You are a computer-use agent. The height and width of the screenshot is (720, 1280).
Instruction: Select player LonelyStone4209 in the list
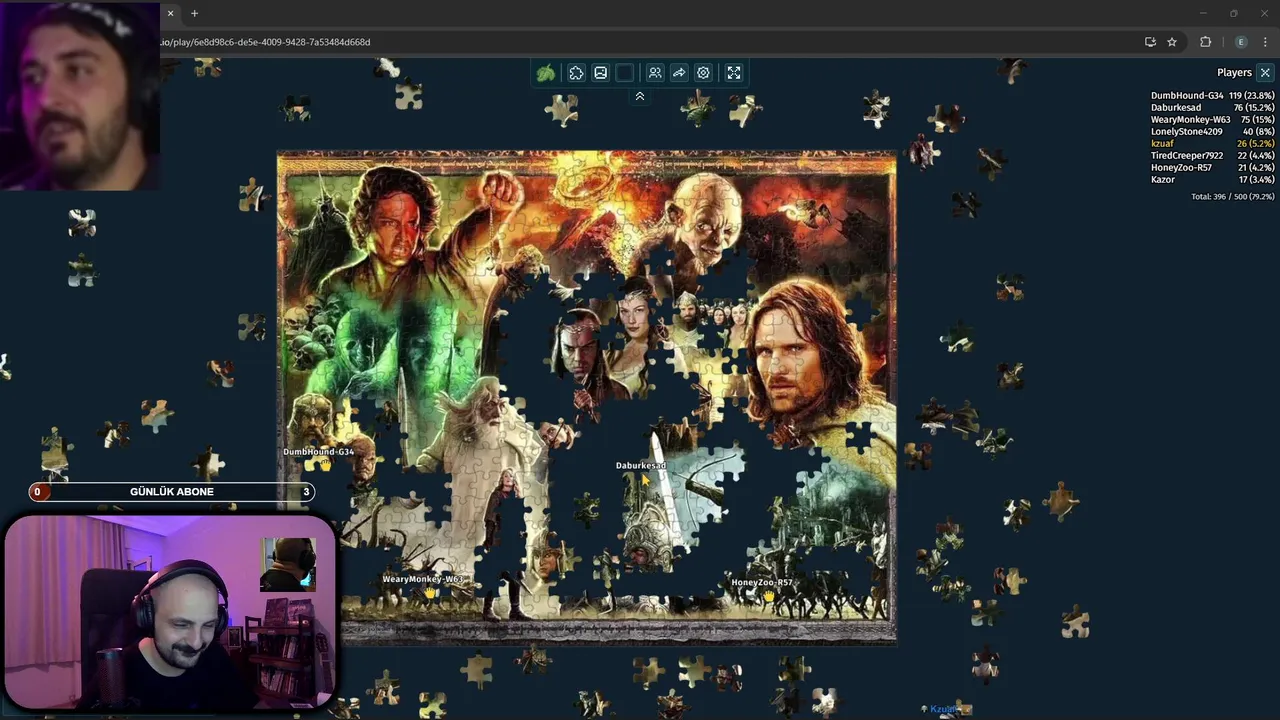point(1213,132)
